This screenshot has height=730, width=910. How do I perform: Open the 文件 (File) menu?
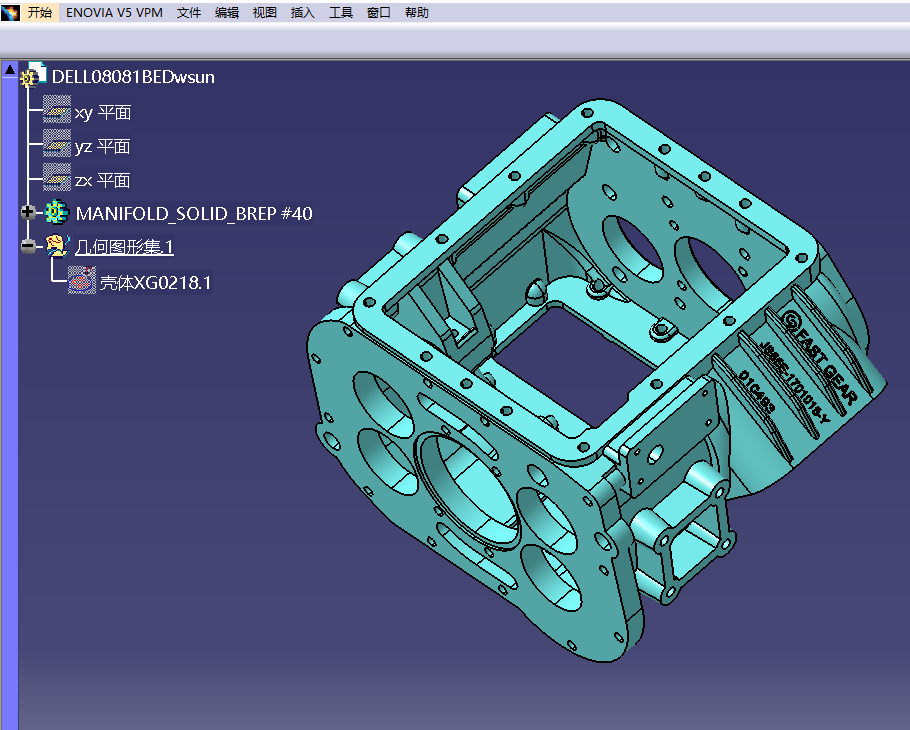[x=189, y=13]
